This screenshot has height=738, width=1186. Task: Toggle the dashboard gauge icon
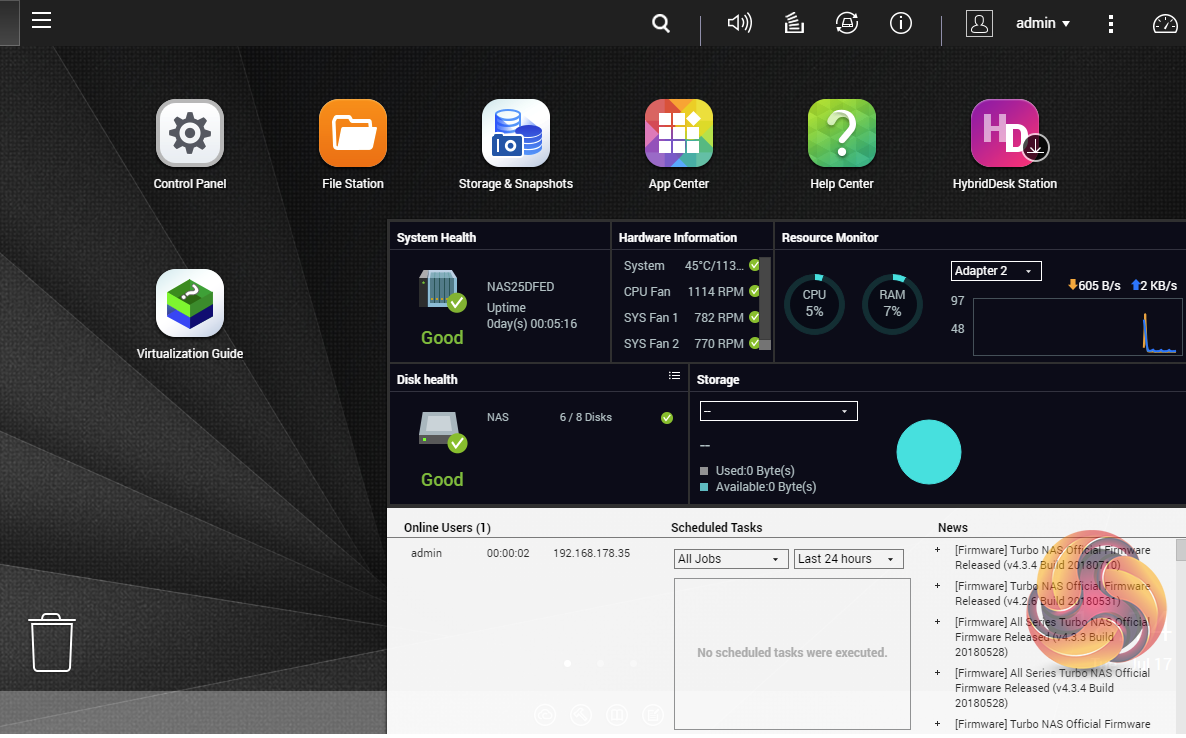coord(1164,23)
